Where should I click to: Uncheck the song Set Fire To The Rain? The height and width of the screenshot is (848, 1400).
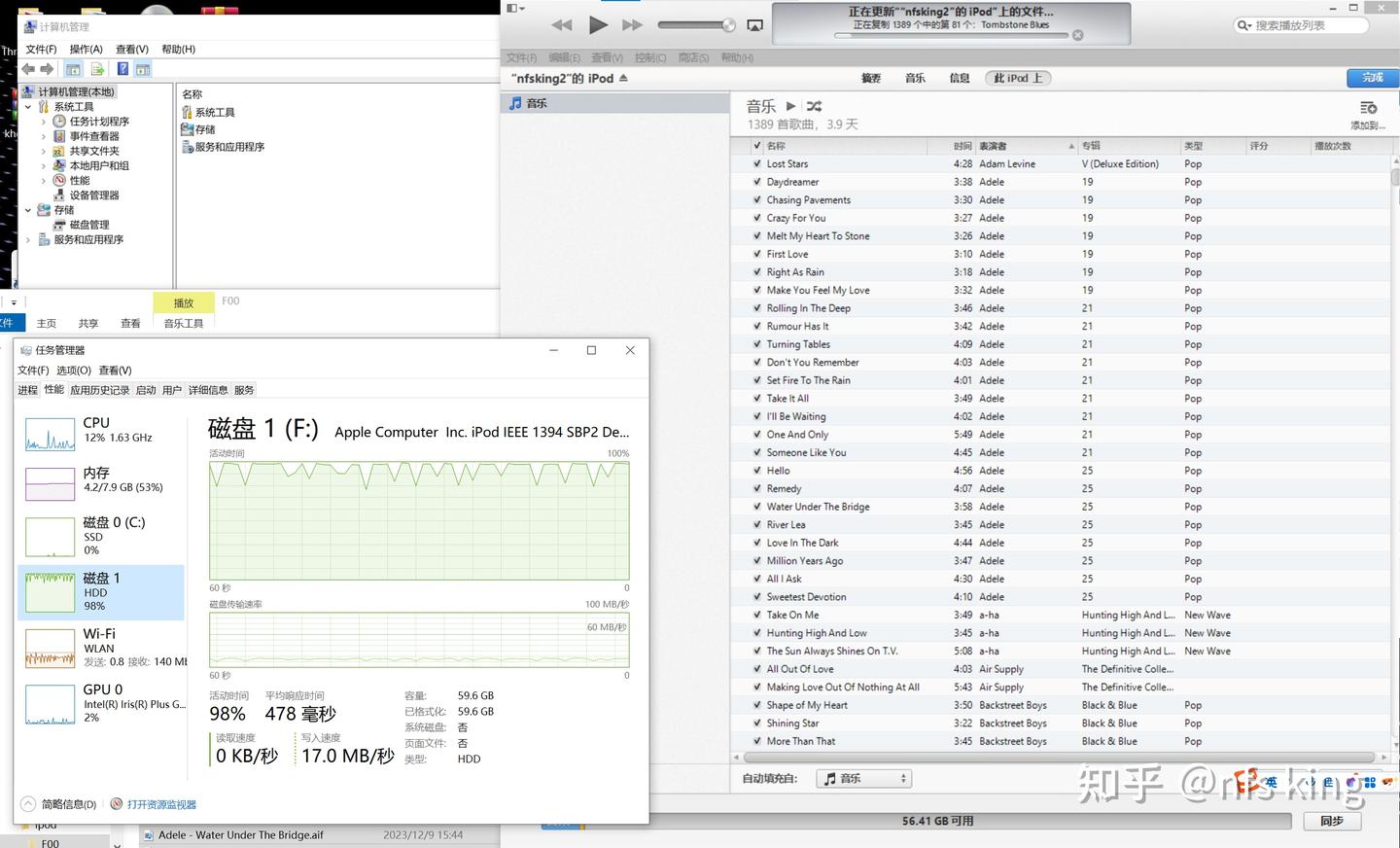(x=757, y=380)
